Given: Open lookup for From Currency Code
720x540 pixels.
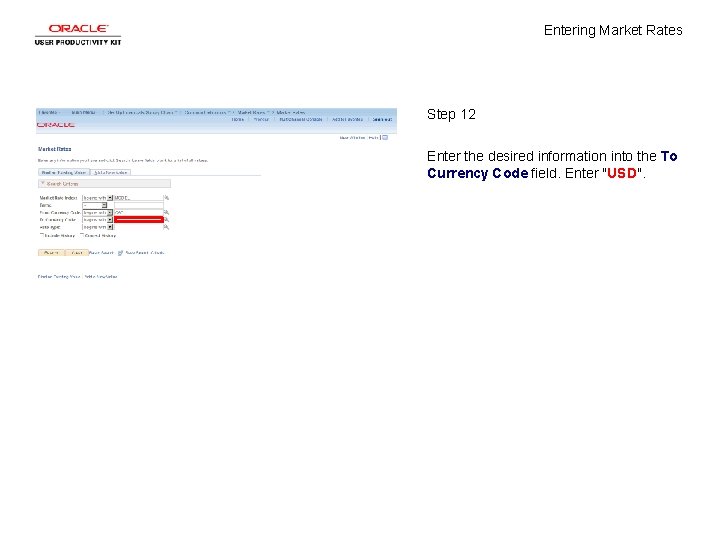Looking at the screenshot, I should pyautogui.click(x=167, y=213).
